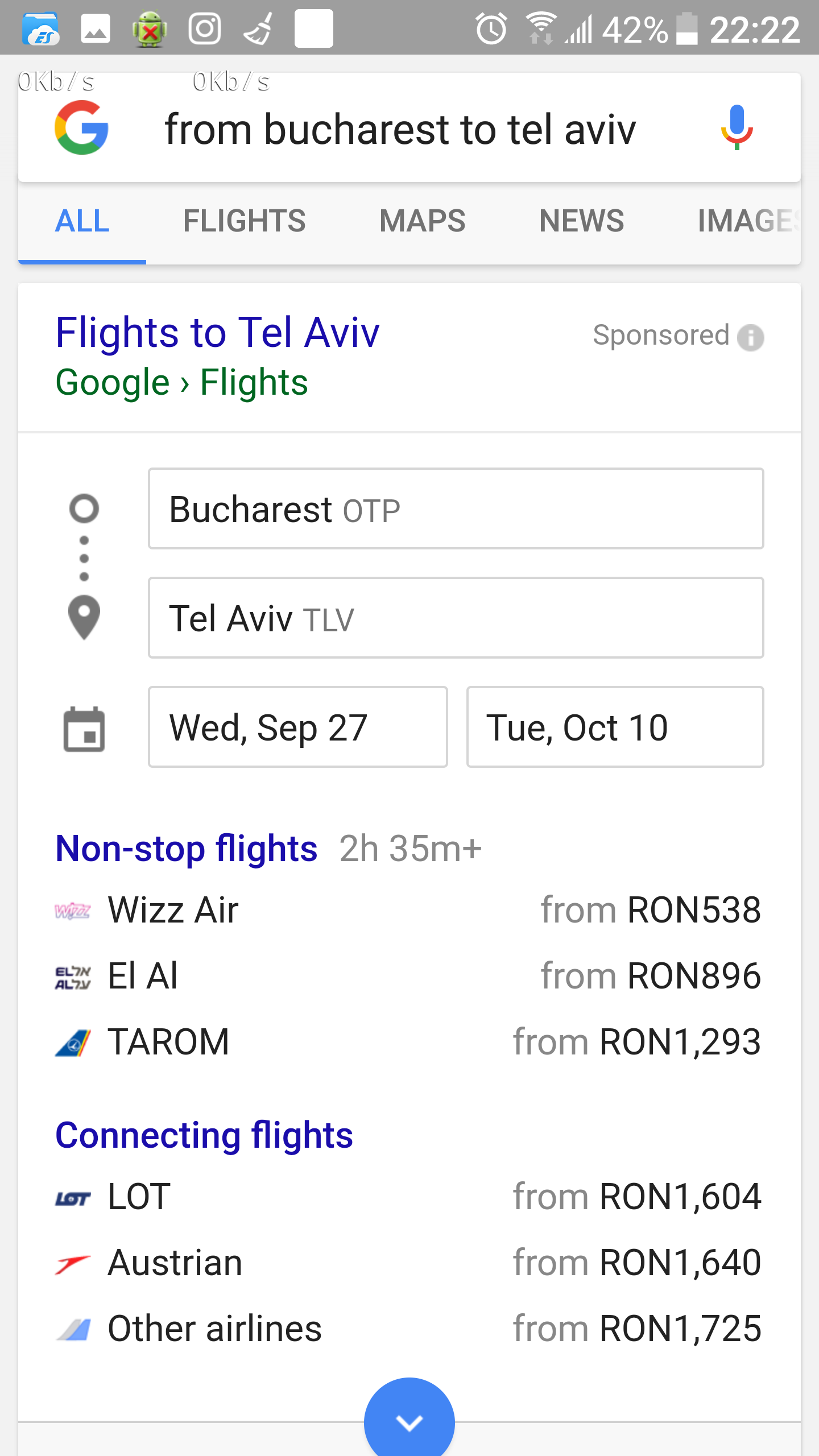Open the NEWS tab
Viewport: 819px width, 1456px height.
pyautogui.click(x=581, y=221)
